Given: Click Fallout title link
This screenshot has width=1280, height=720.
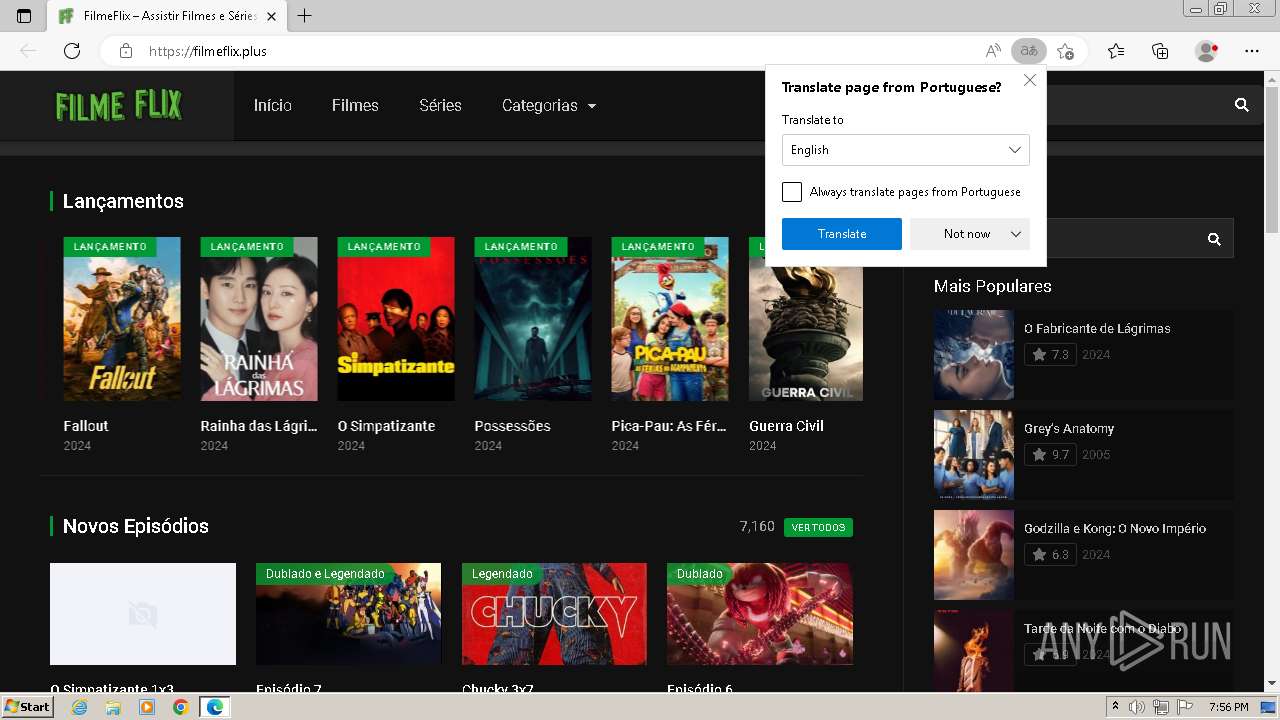Looking at the screenshot, I should 86,426.
